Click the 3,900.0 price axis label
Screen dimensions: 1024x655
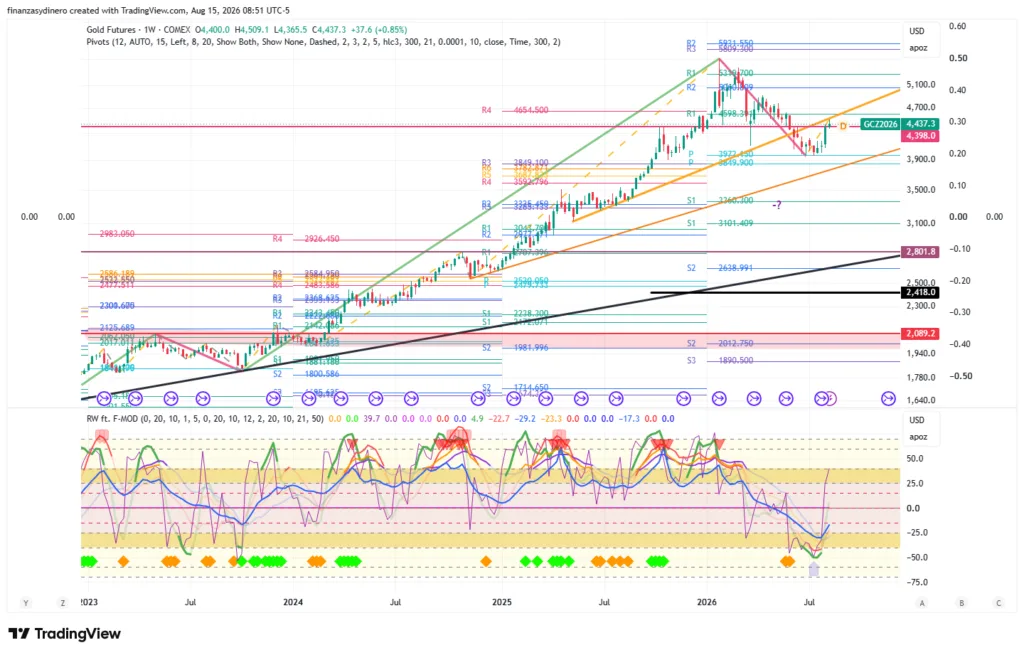click(921, 159)
